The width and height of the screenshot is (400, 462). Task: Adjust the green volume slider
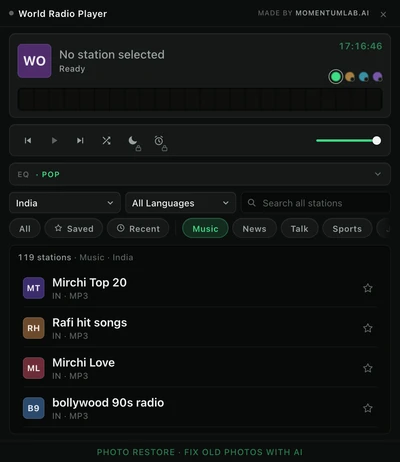click(x=348, y=141)
